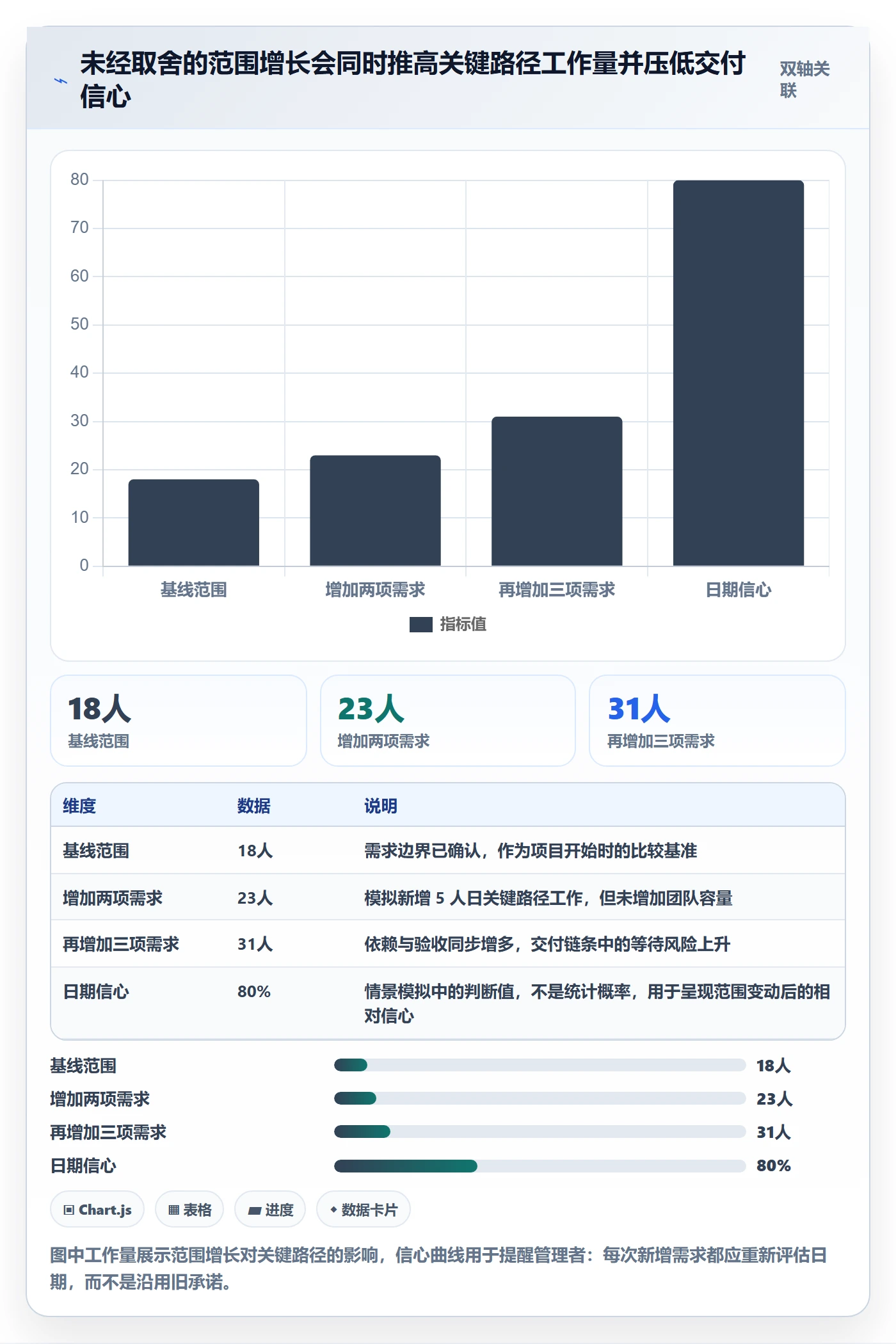Click the 再增加三项需求 progress bar
Image resolution: width=896 pixels, height=1344 pixels.
[540, 1132]
